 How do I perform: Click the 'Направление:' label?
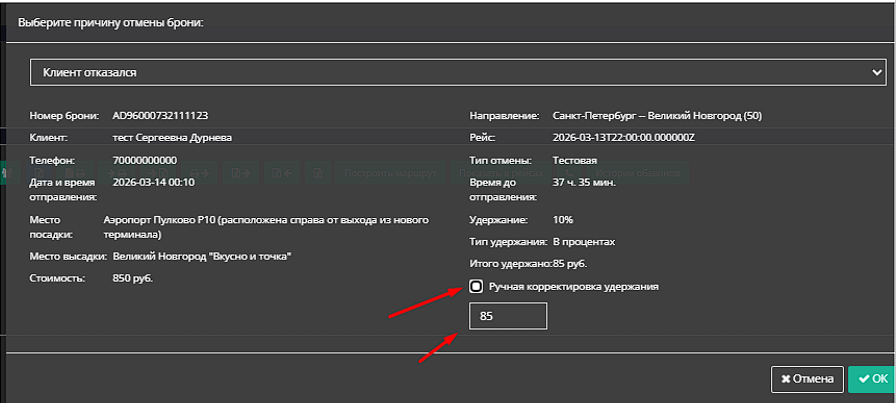505,116
